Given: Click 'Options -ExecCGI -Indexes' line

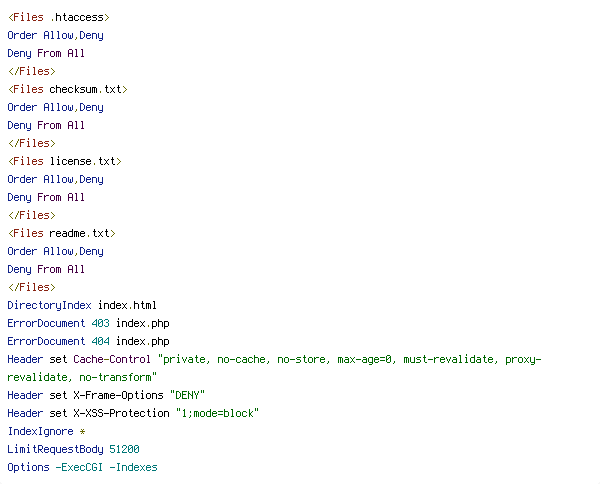Looking at the screenshot, I should (82, 468).
